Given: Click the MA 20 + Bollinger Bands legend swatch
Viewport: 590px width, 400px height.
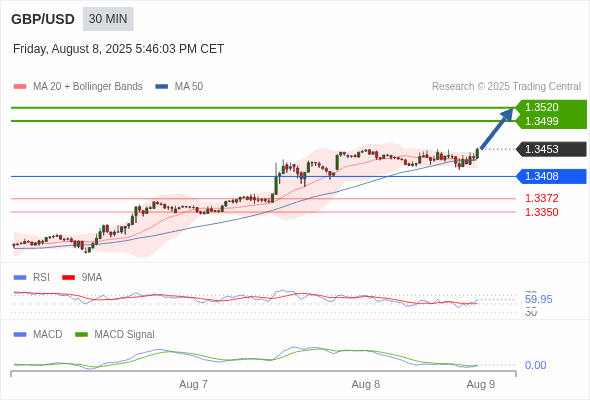Looking at the screenshot, I should [x=20, y=87].
